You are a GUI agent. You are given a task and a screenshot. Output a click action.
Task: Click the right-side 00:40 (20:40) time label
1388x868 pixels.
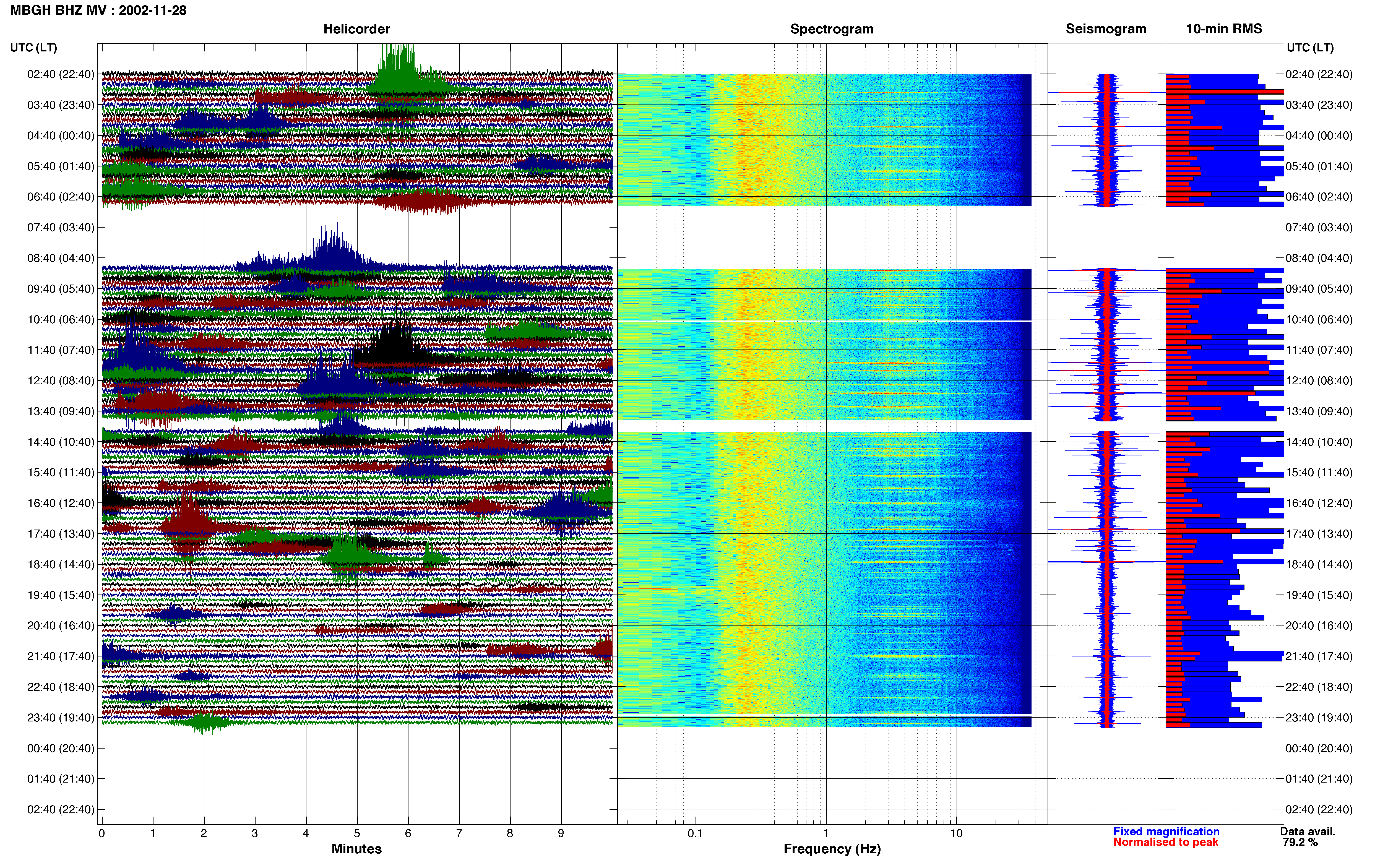(1319, 748)
